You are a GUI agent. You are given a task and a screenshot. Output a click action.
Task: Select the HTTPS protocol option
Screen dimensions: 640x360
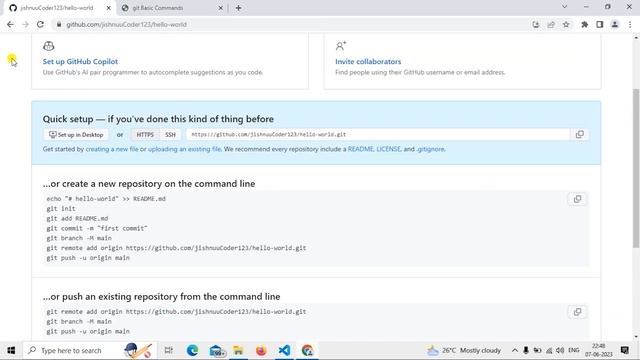pos(145,134)
